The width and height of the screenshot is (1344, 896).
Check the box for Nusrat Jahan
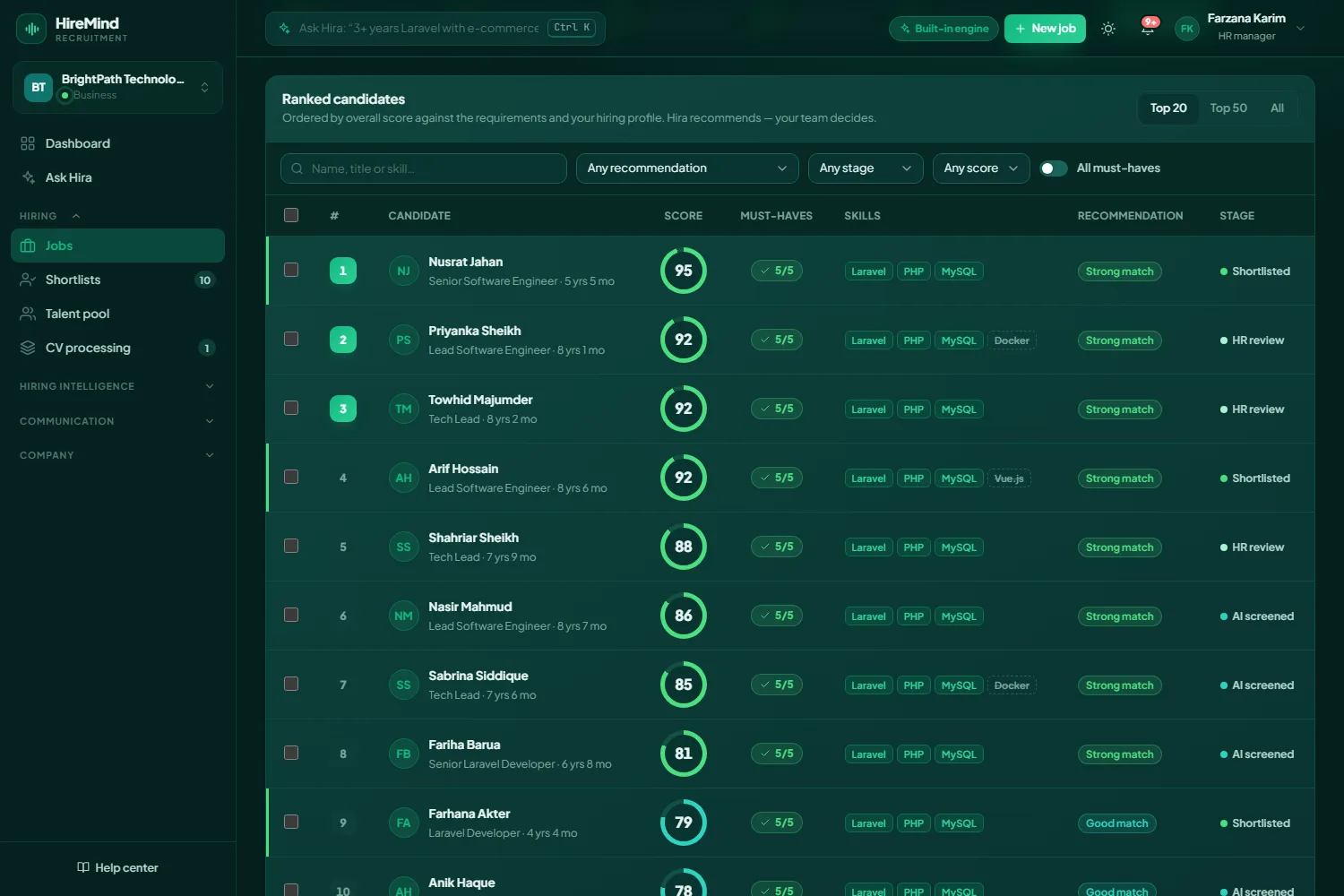[x=291, y=270]
